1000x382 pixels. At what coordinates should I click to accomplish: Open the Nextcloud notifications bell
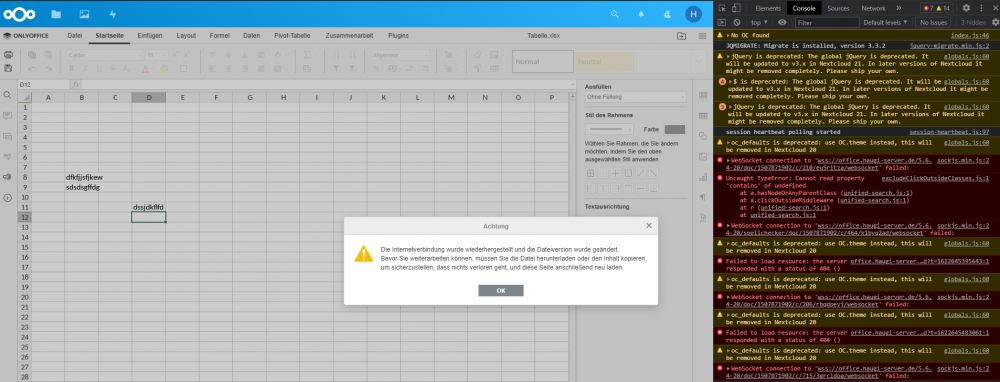tap(641, 13)
